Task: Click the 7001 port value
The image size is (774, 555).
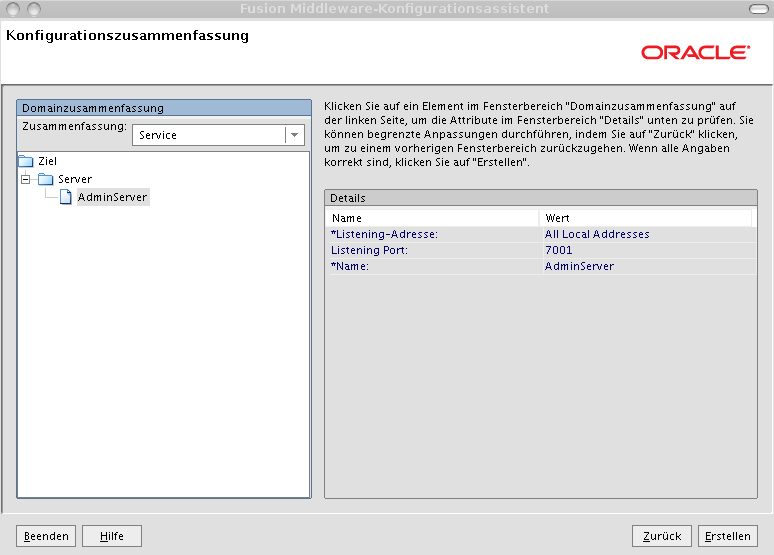Action: click(558, 250)
